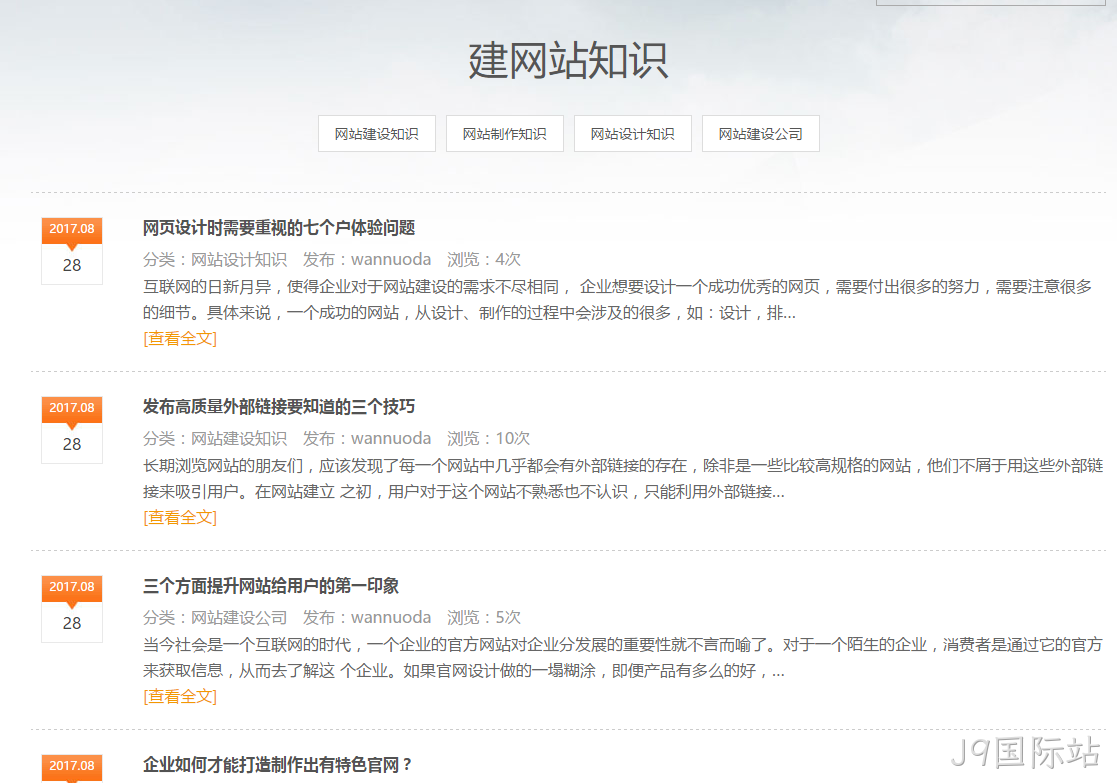Click 发布：wannuoda in the second article
The width and height of the screenshot is (1117, 783).
[x=367, y=438]
